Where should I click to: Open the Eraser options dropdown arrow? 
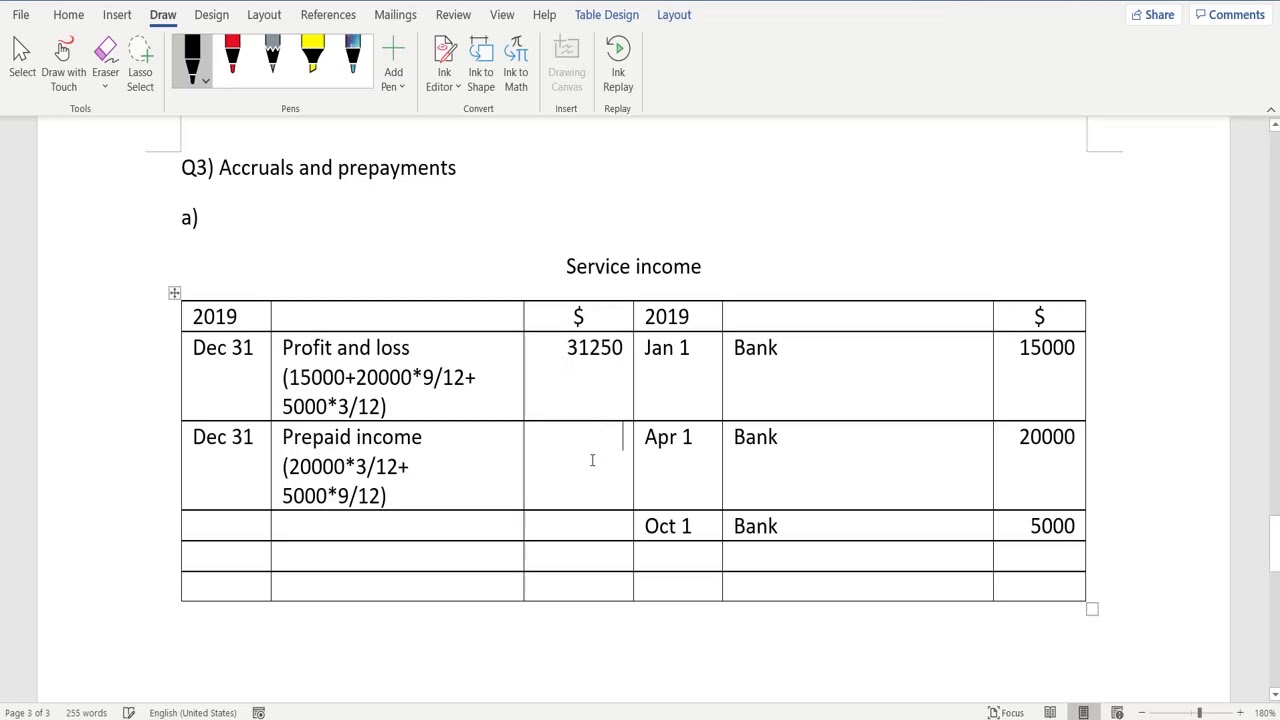tap(105, 86)
